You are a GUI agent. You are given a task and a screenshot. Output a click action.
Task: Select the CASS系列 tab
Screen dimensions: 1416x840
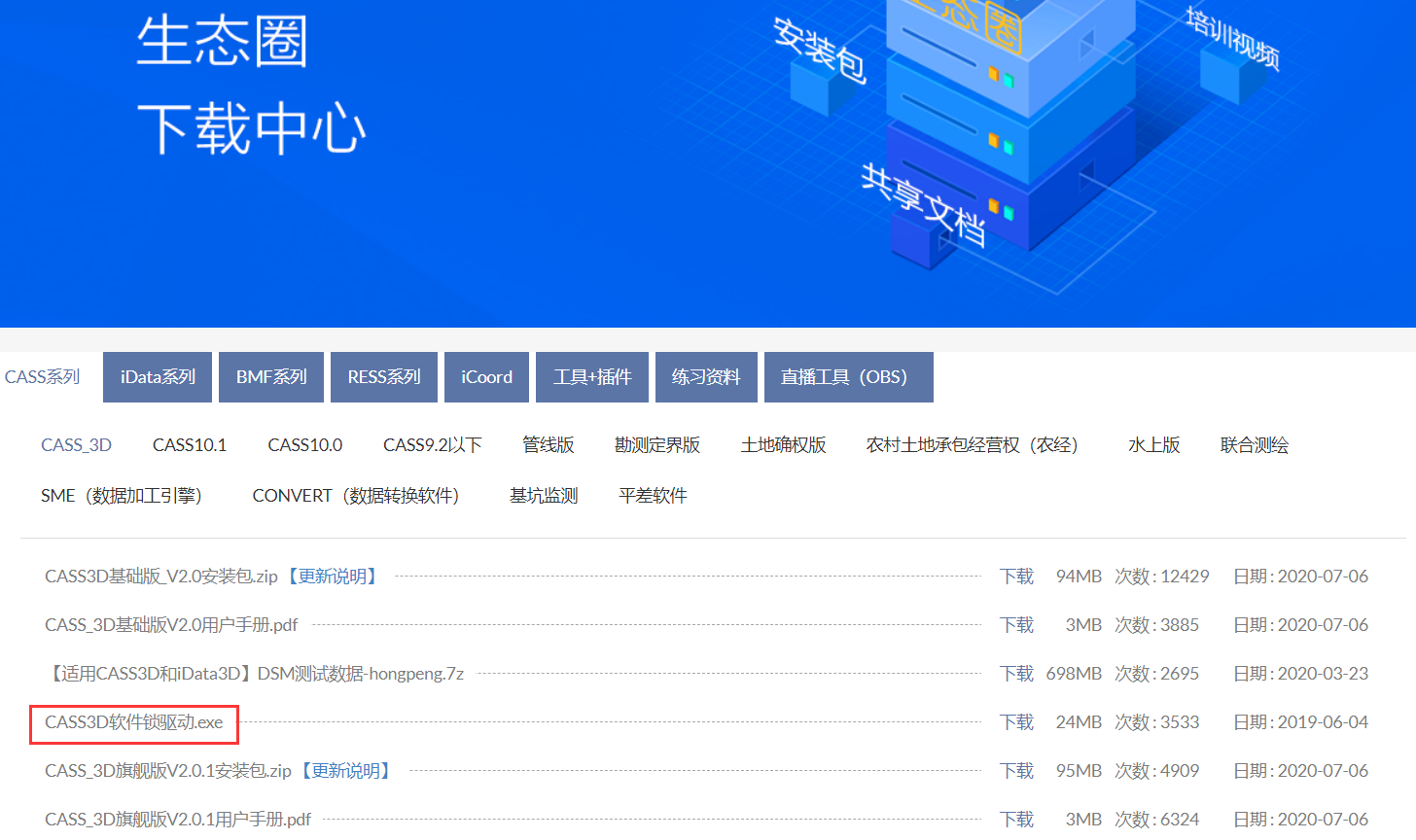click(x=43, y=377)
